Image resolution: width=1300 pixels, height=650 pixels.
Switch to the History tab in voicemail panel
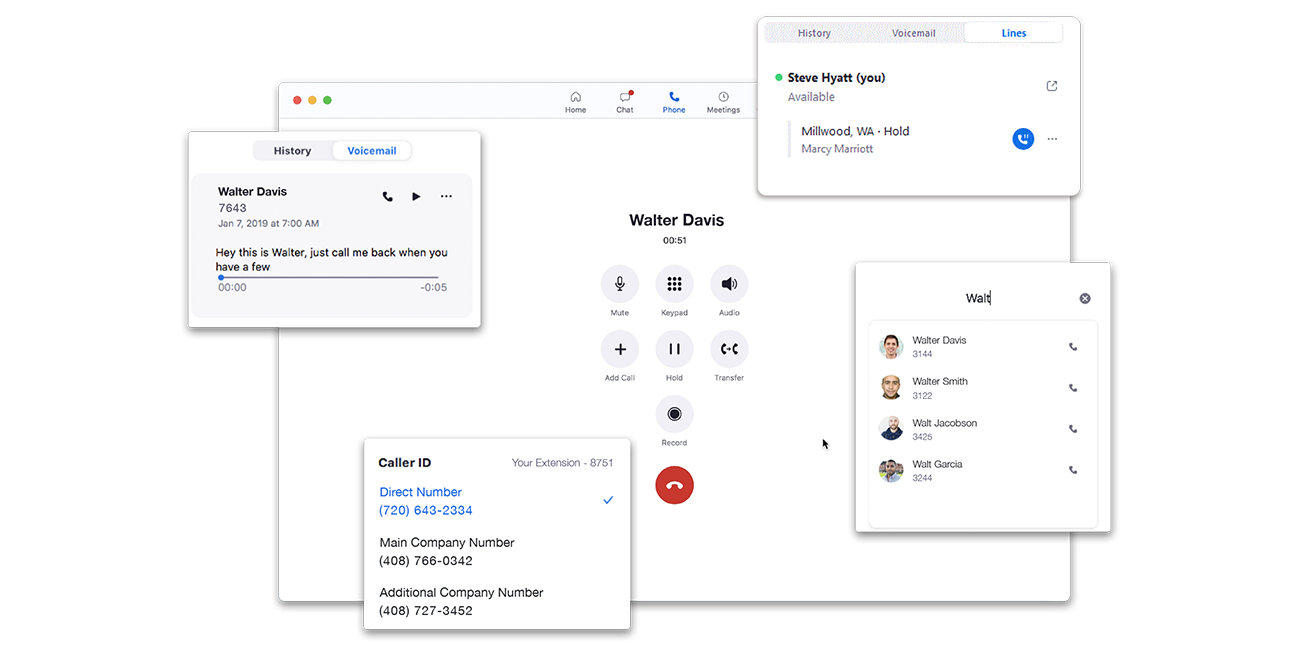click(292, 151)
